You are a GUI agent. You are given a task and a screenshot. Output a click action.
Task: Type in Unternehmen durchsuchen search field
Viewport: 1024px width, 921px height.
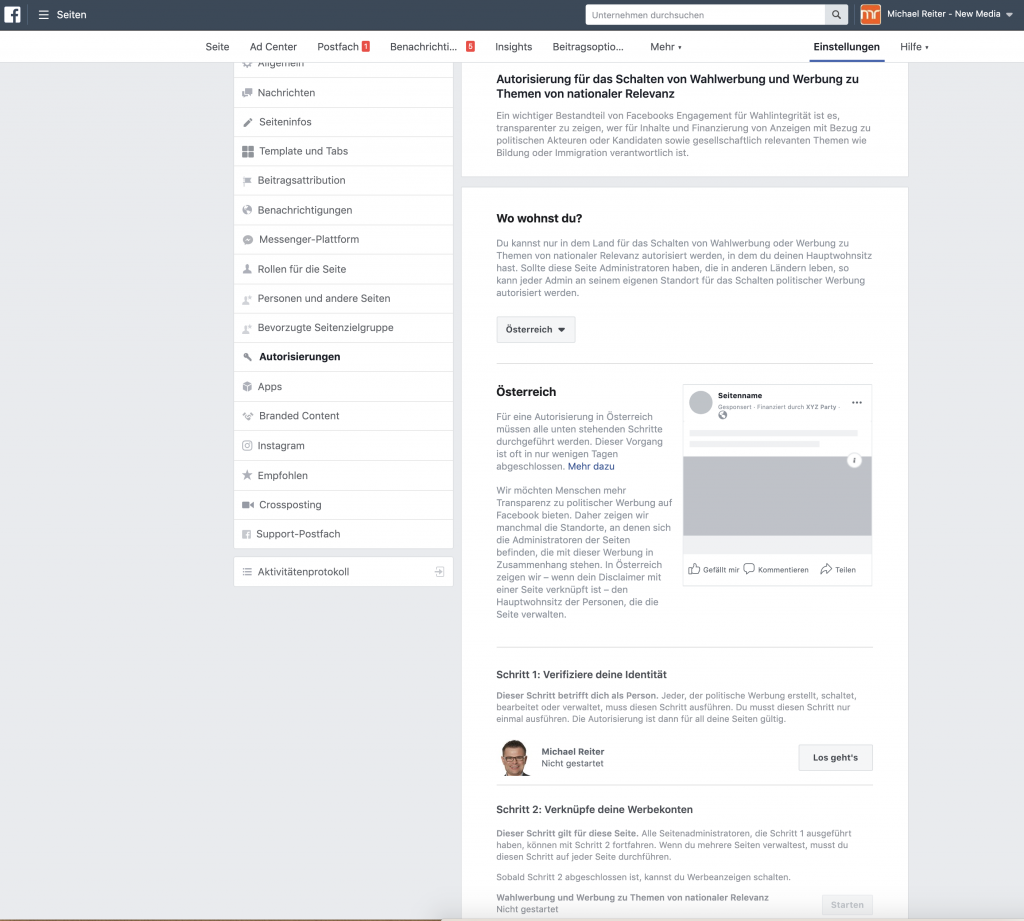click(x=705, y=15)
